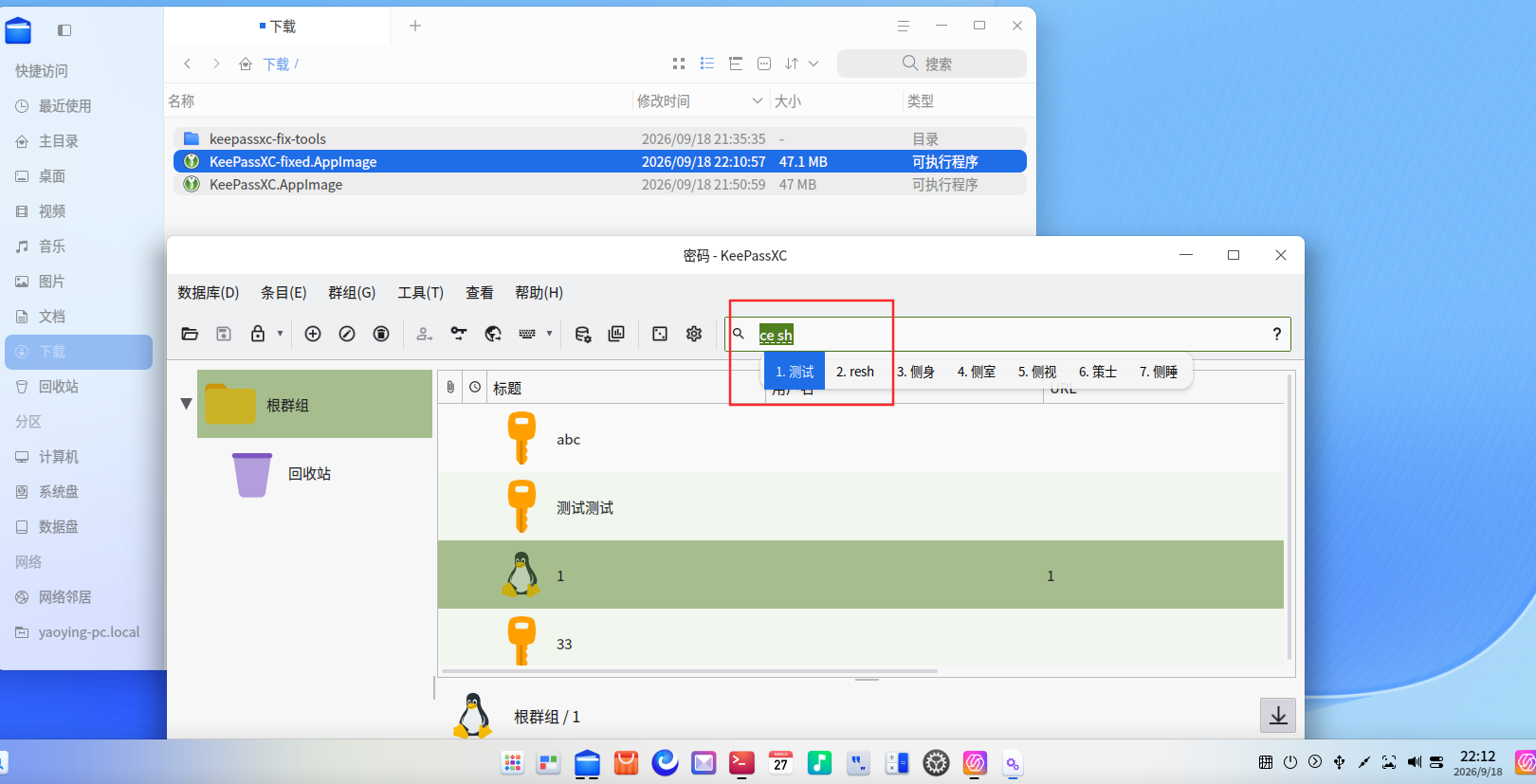Open the password generator dice icon

pos(660,334)
